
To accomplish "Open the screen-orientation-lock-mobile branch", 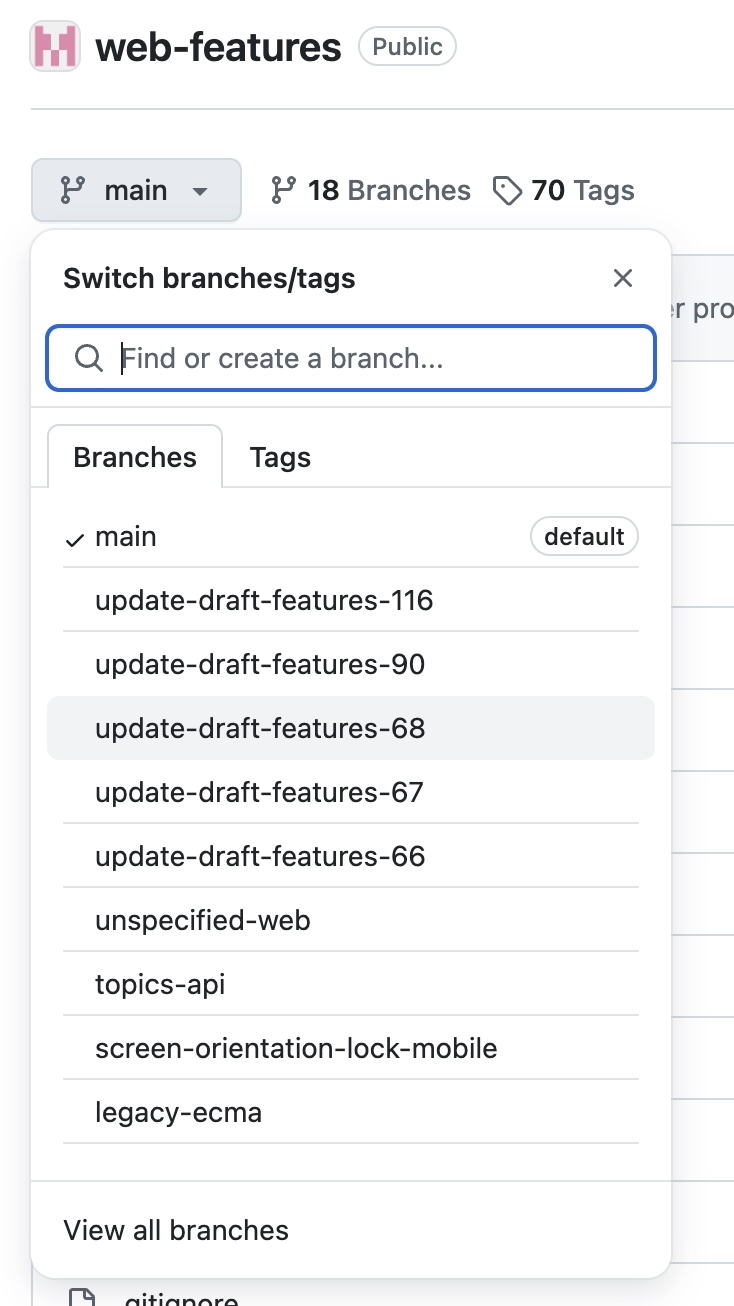I will click(351, 1048).
